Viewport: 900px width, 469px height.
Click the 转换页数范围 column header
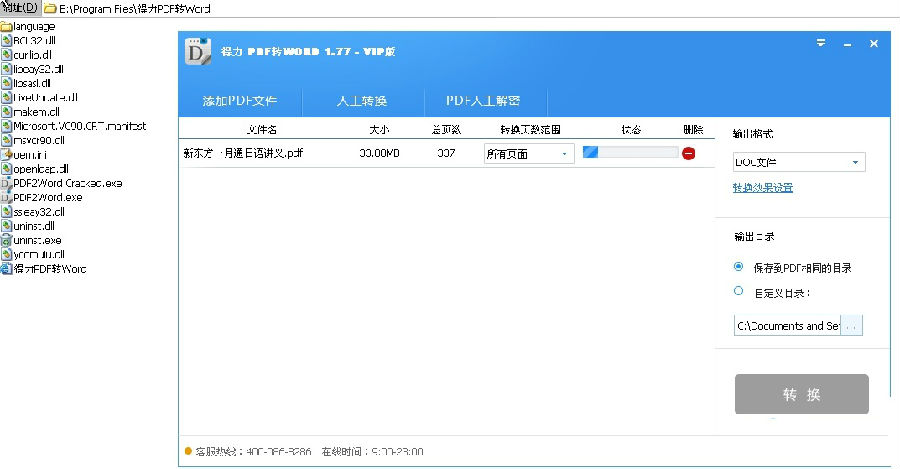(x=530, y=130)
